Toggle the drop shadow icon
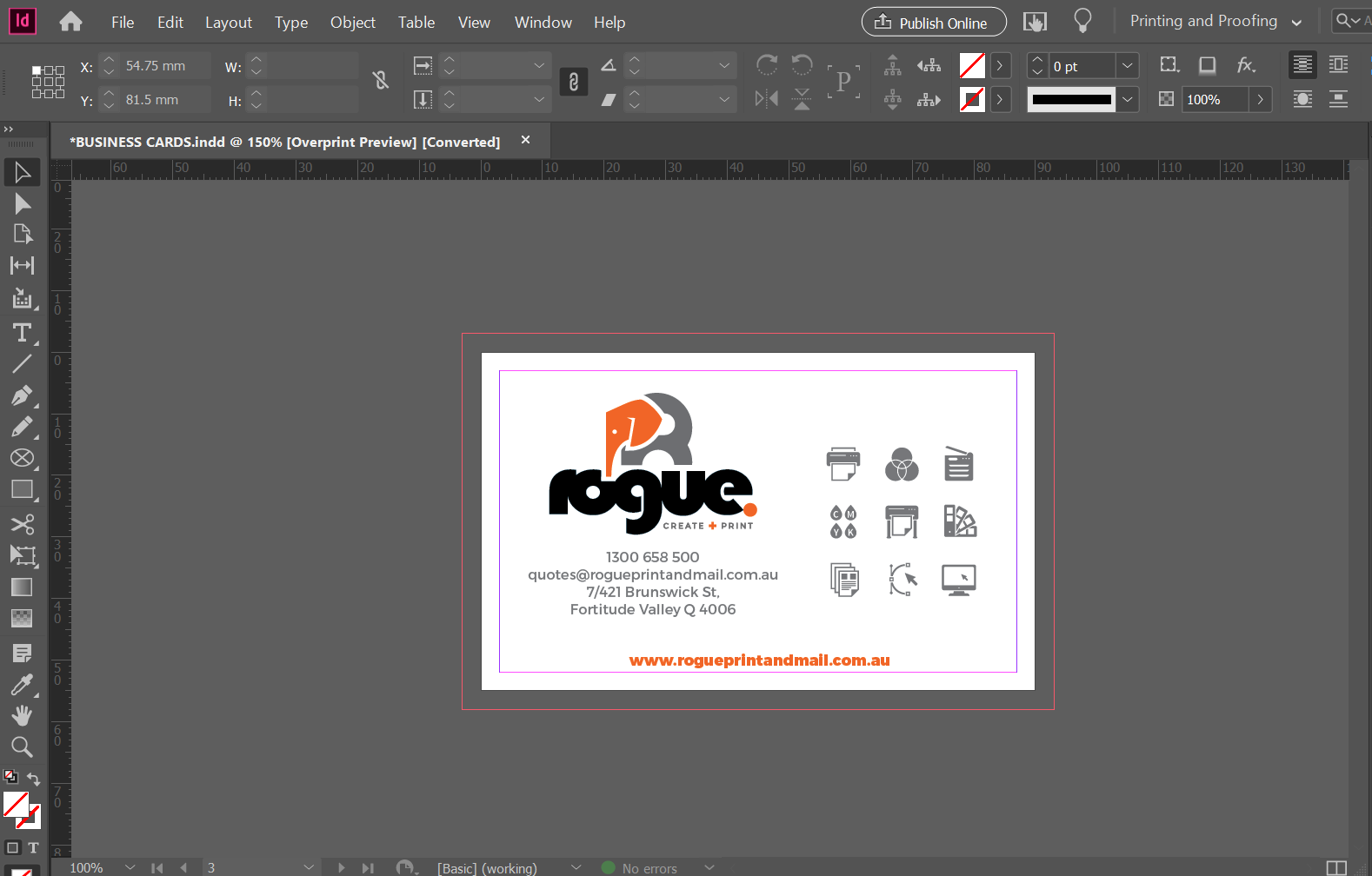 tap(1207, 65)
